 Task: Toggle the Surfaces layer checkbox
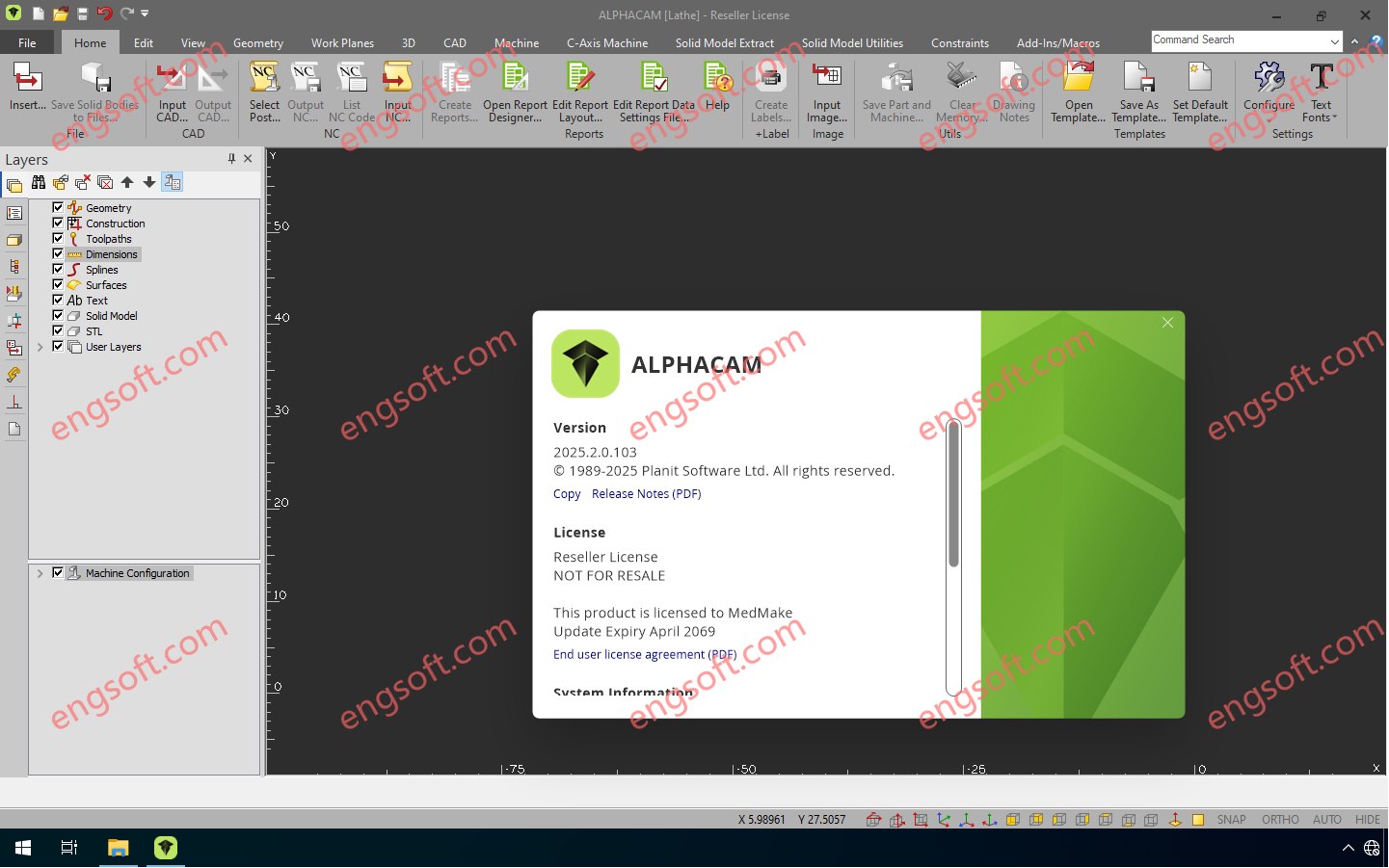(x=58, y=284)
